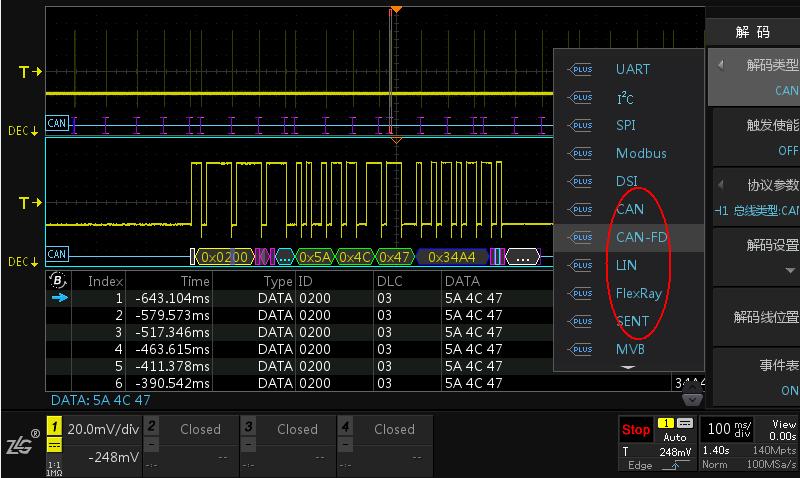
Task: Expand the decode type (解码类型) selector
Action: point(756,77)
